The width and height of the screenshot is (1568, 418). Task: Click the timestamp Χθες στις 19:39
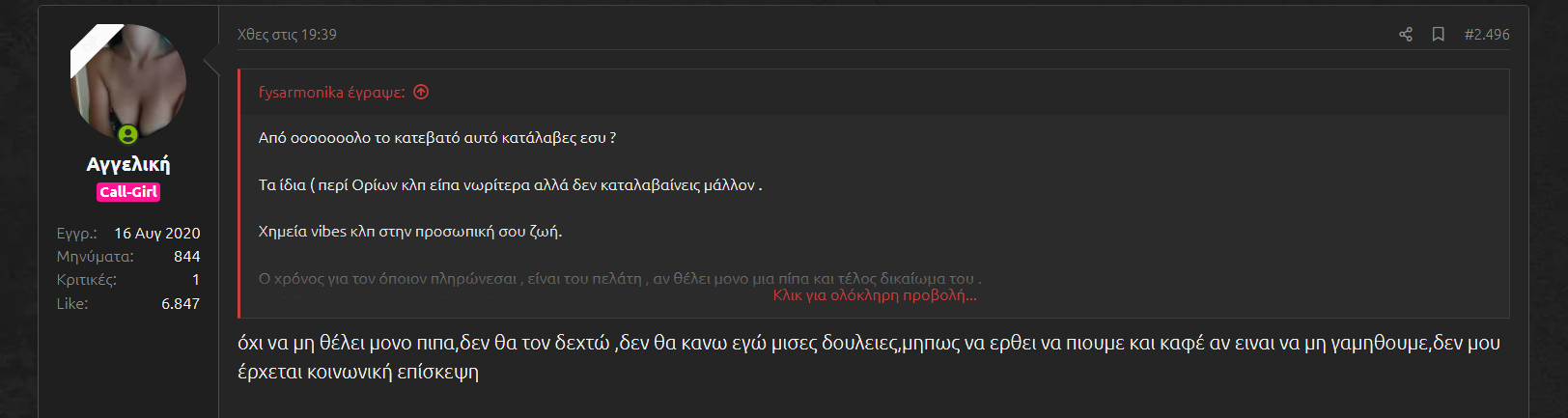[x=287, y=35]
